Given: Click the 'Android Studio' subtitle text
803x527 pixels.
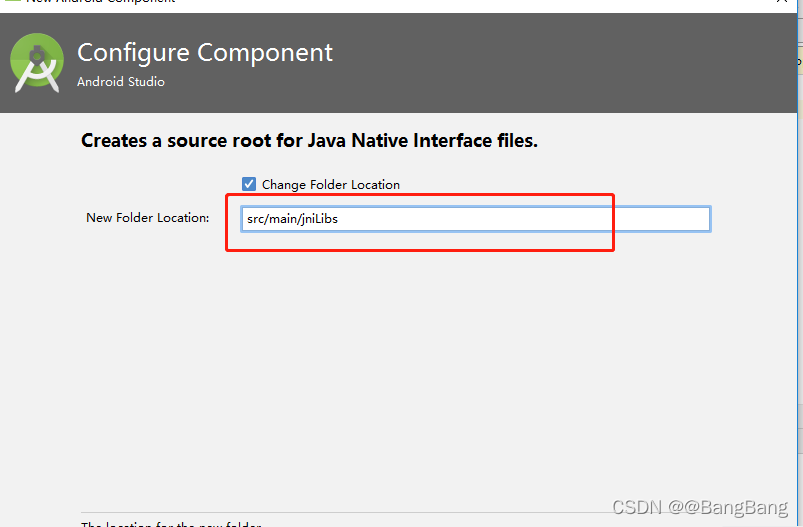Looking at the screenshot, I should [121, 82].
